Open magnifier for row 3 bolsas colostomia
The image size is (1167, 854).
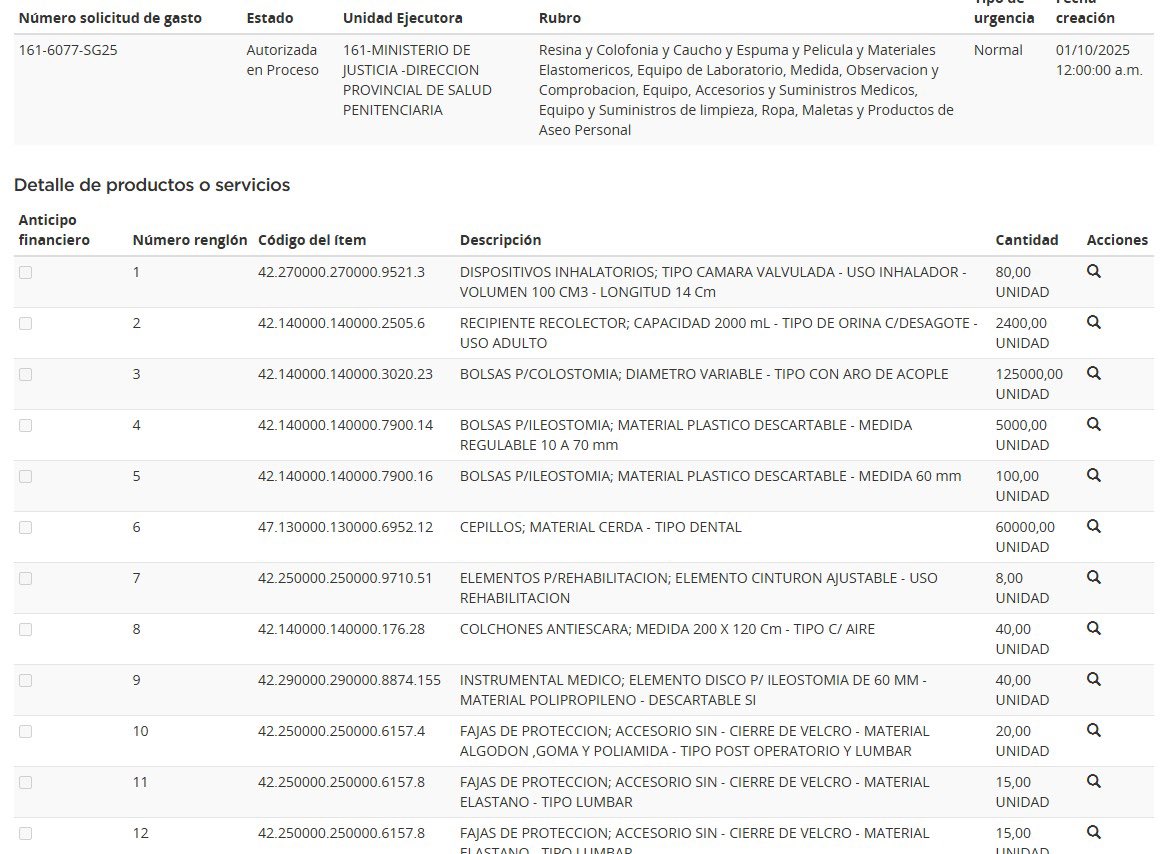pos(1093,373)
